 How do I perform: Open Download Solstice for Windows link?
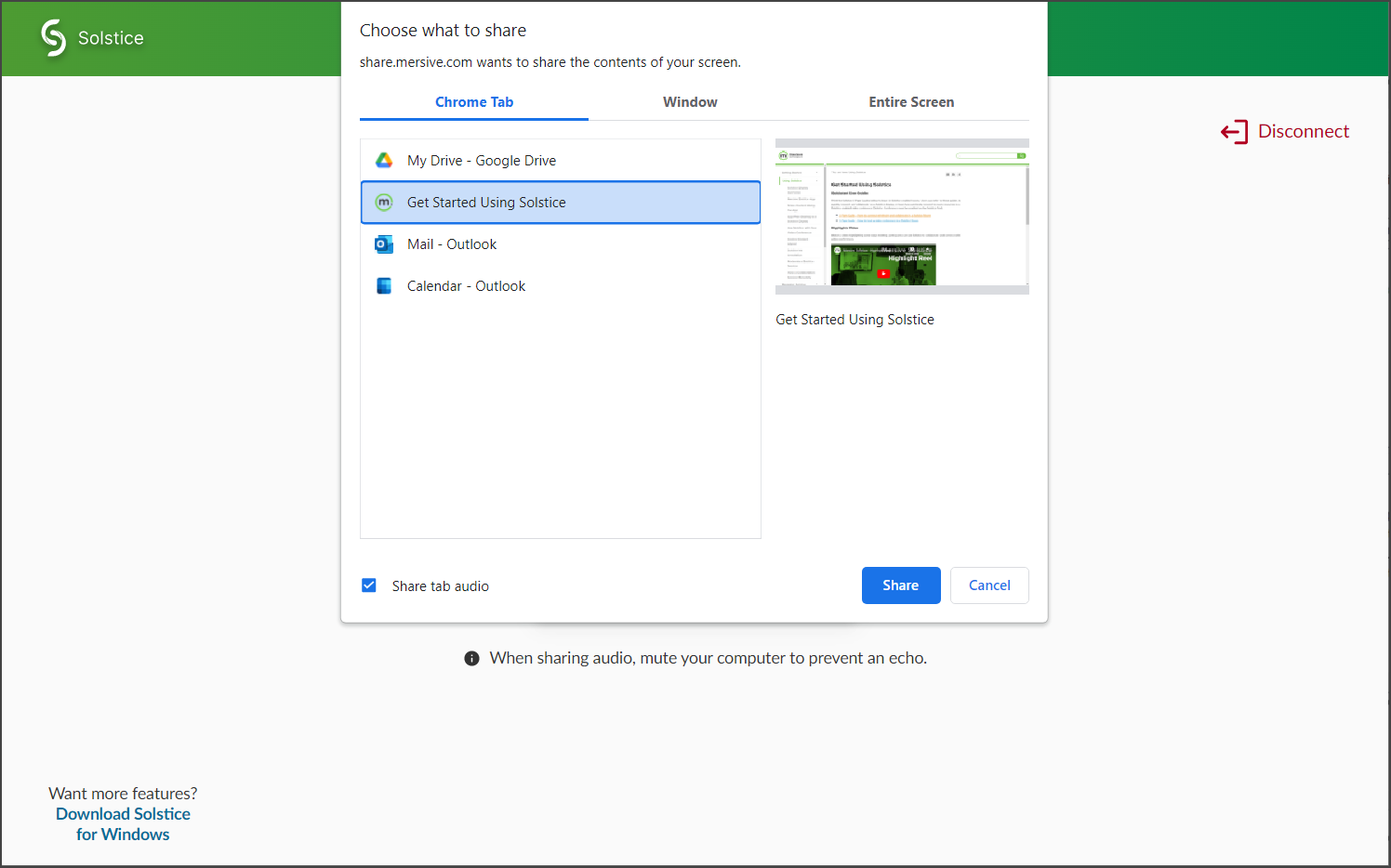(123, 824)
